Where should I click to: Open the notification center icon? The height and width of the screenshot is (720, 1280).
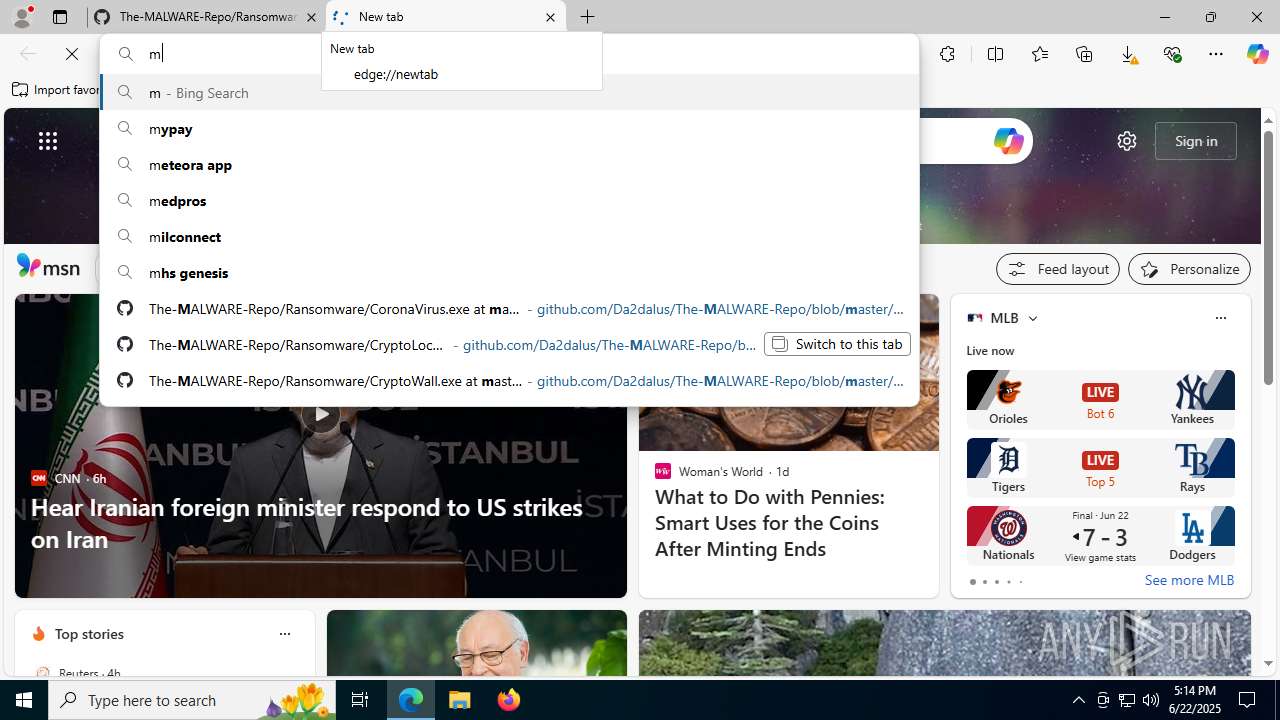tap(1247, 700)
